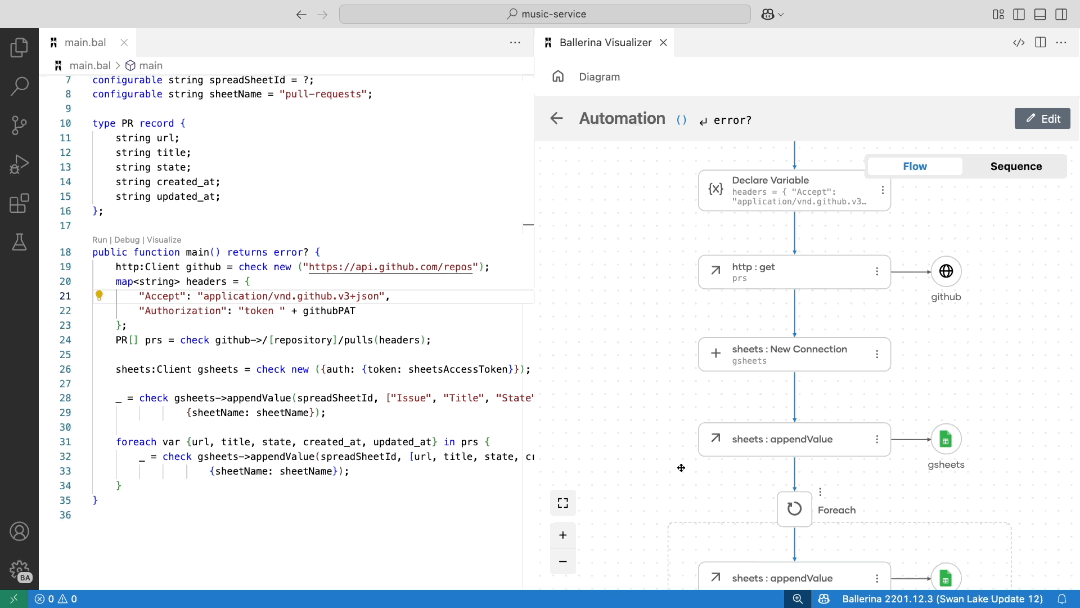Open the Testing flask view
Image resolution: width=1080 pixels, height=608 pixels.
pos(19,242)
